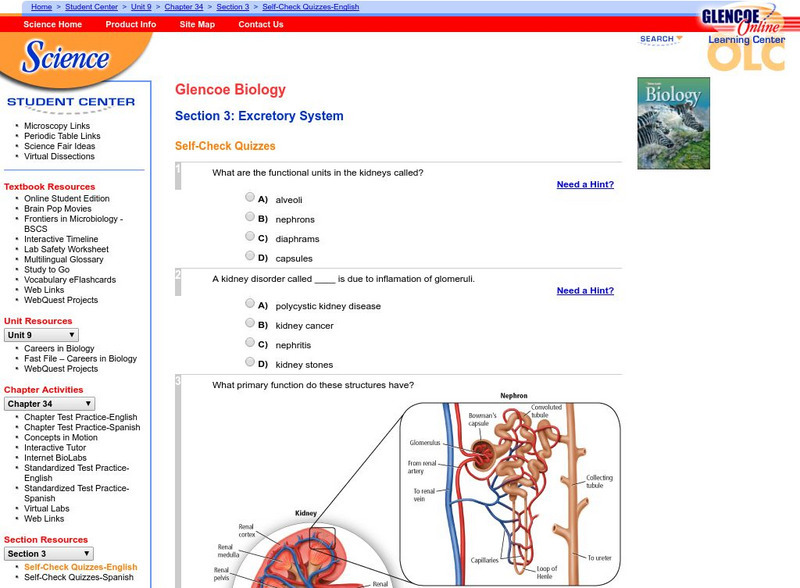Open Chapter Test Practice-English
The height and width of the screenshot is (588, 800).
[x=81, y=417]
